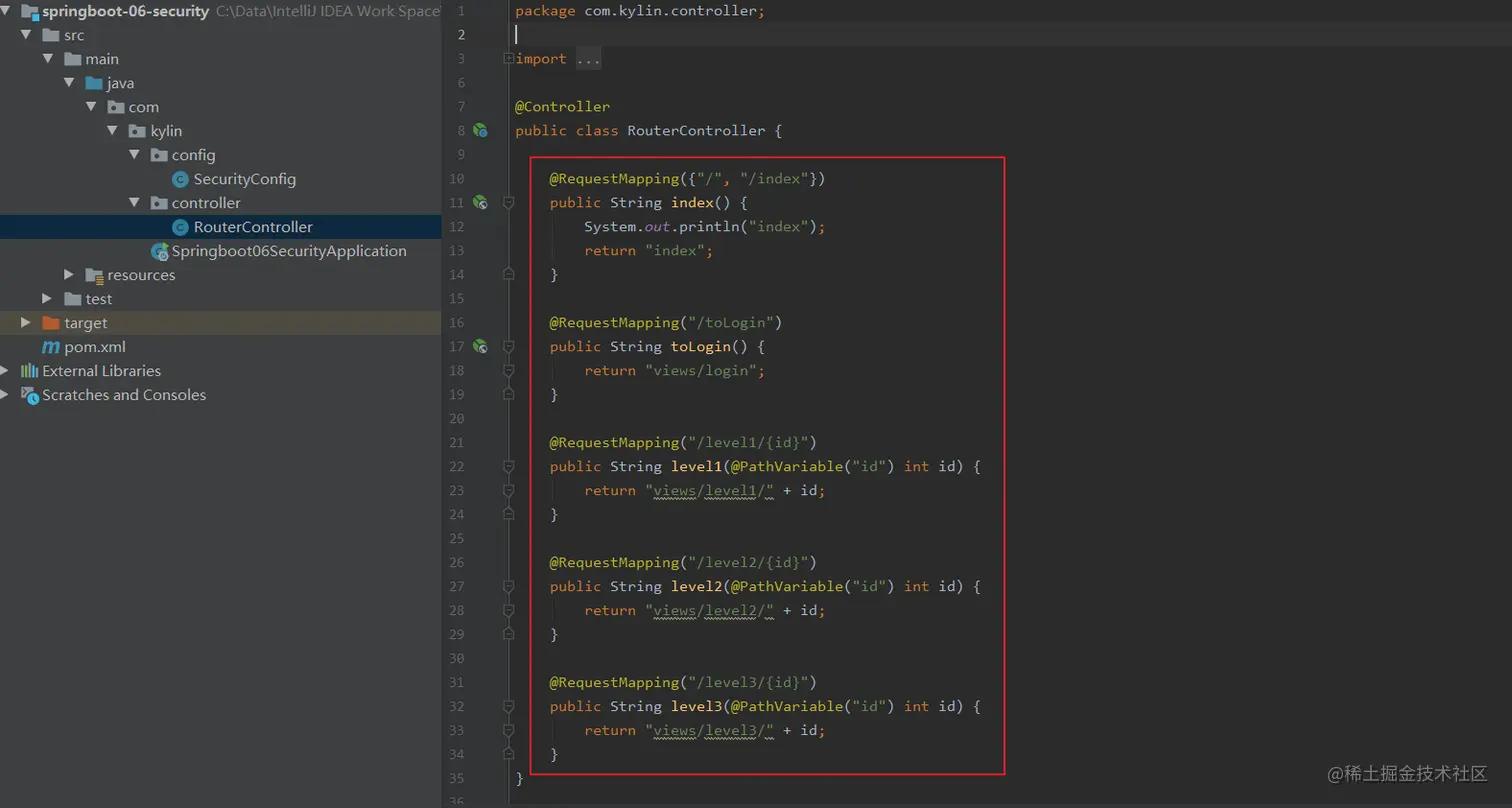Click request mapping gutter icon on line 17

point(480,346)
